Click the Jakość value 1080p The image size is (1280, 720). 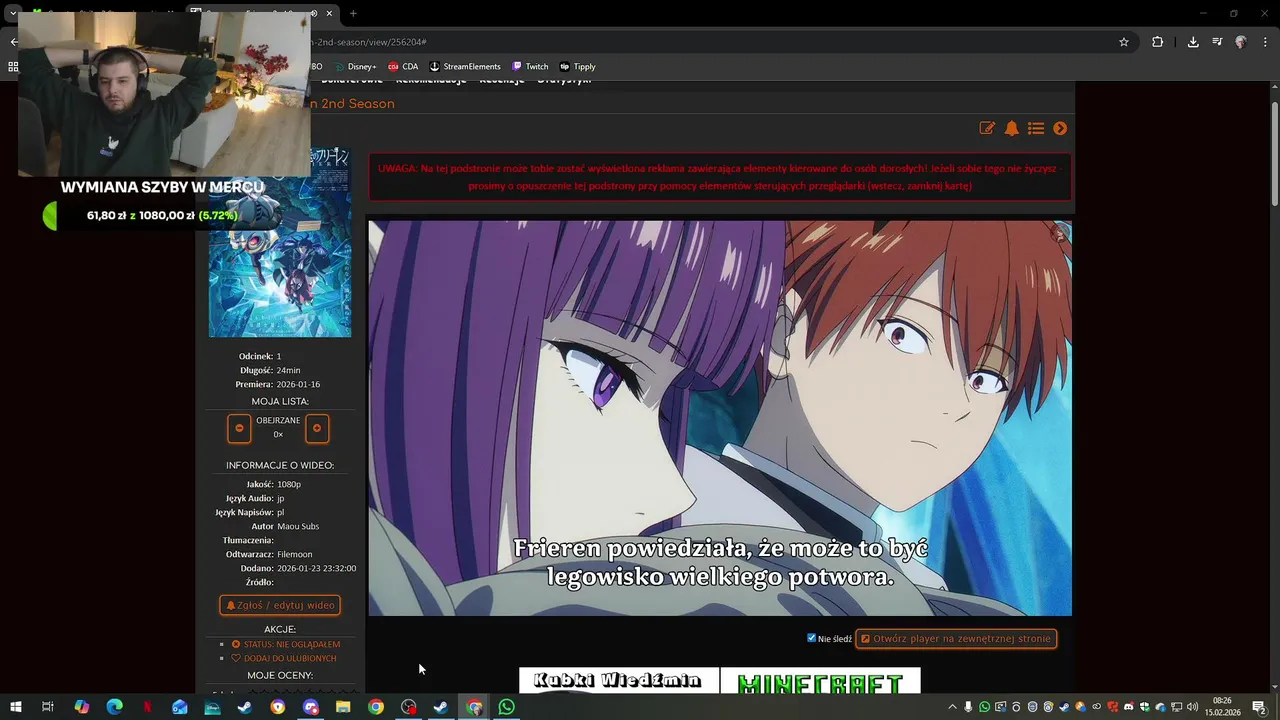pyautogui.click(x=289, y=484)
